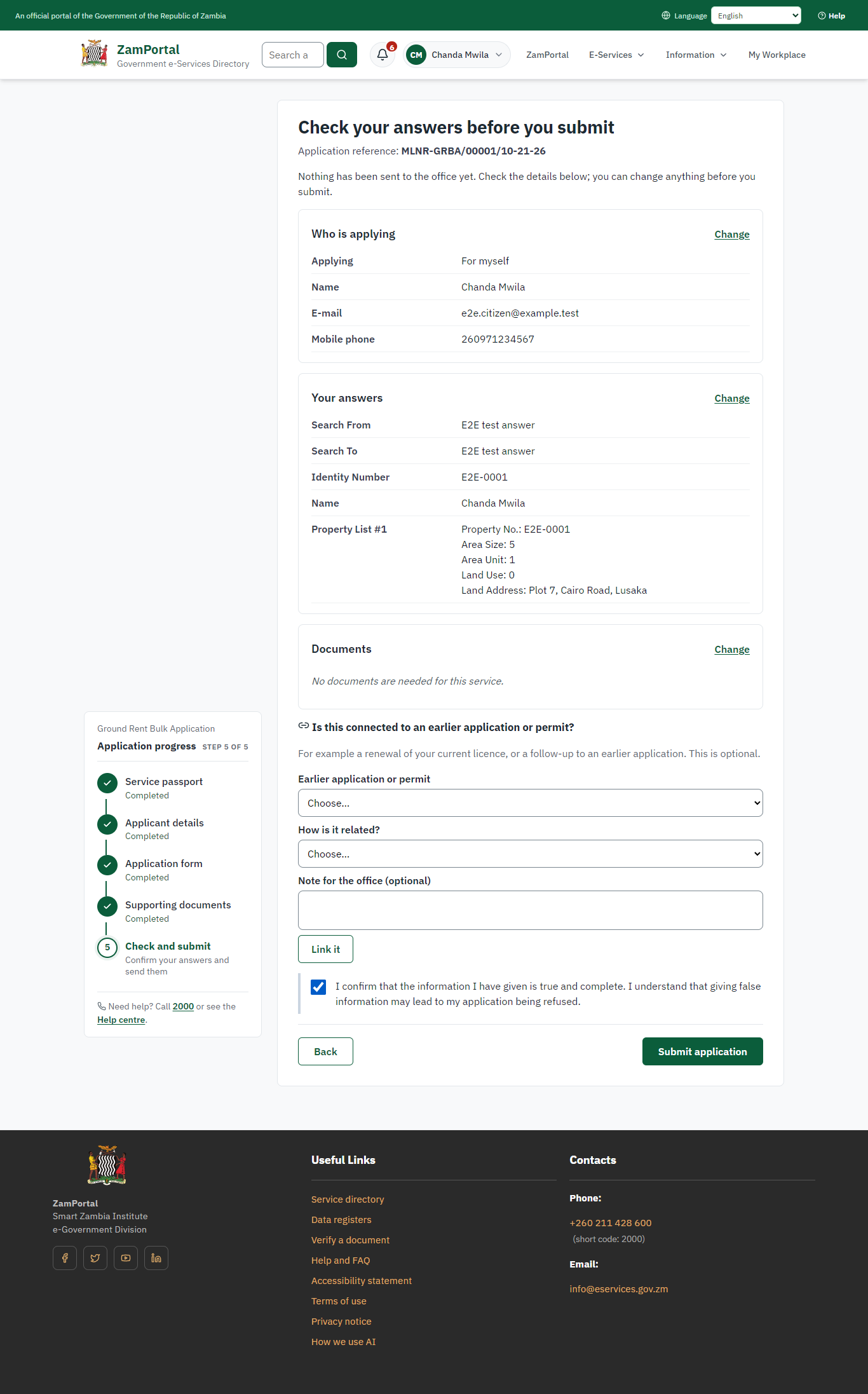Click the 2000 call number link

click(183, 1006)
